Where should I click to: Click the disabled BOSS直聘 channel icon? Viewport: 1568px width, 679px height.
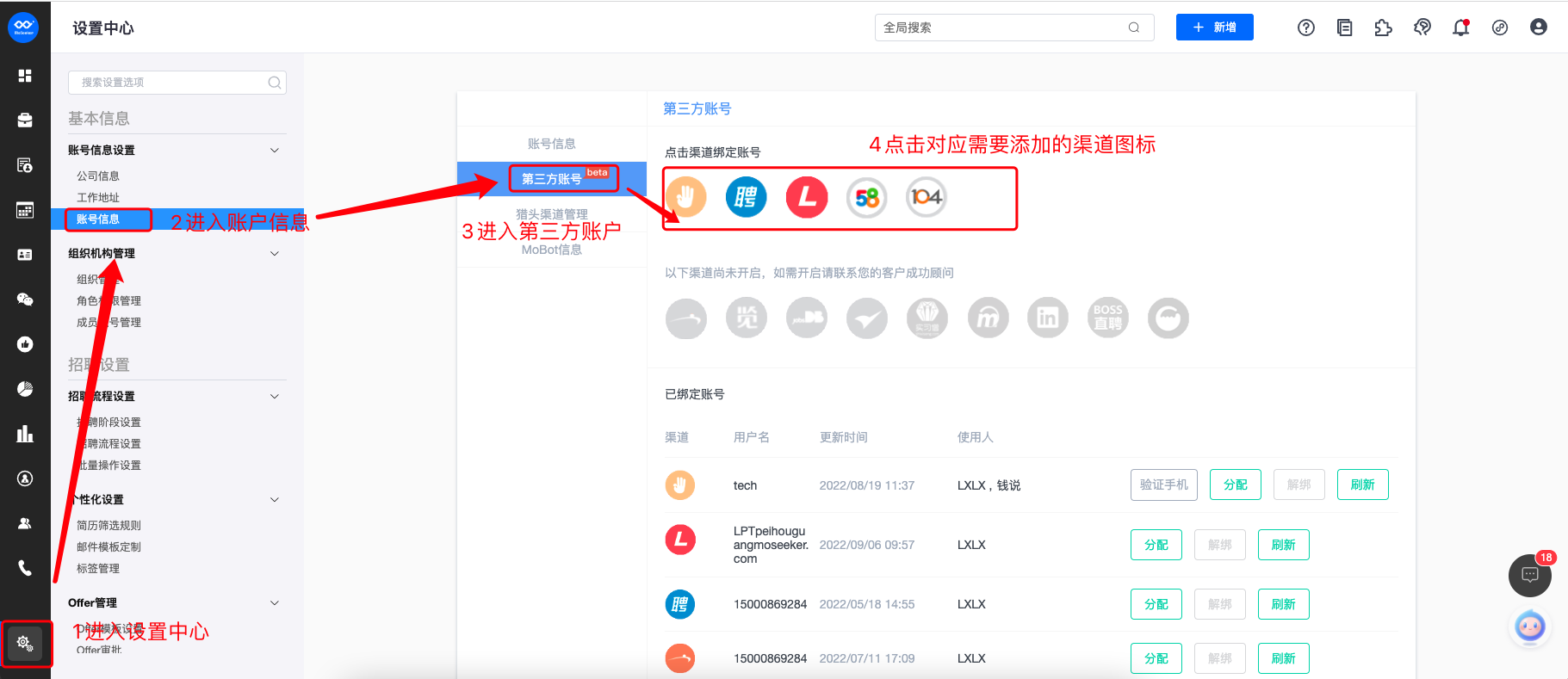[x=1108, y=318]
